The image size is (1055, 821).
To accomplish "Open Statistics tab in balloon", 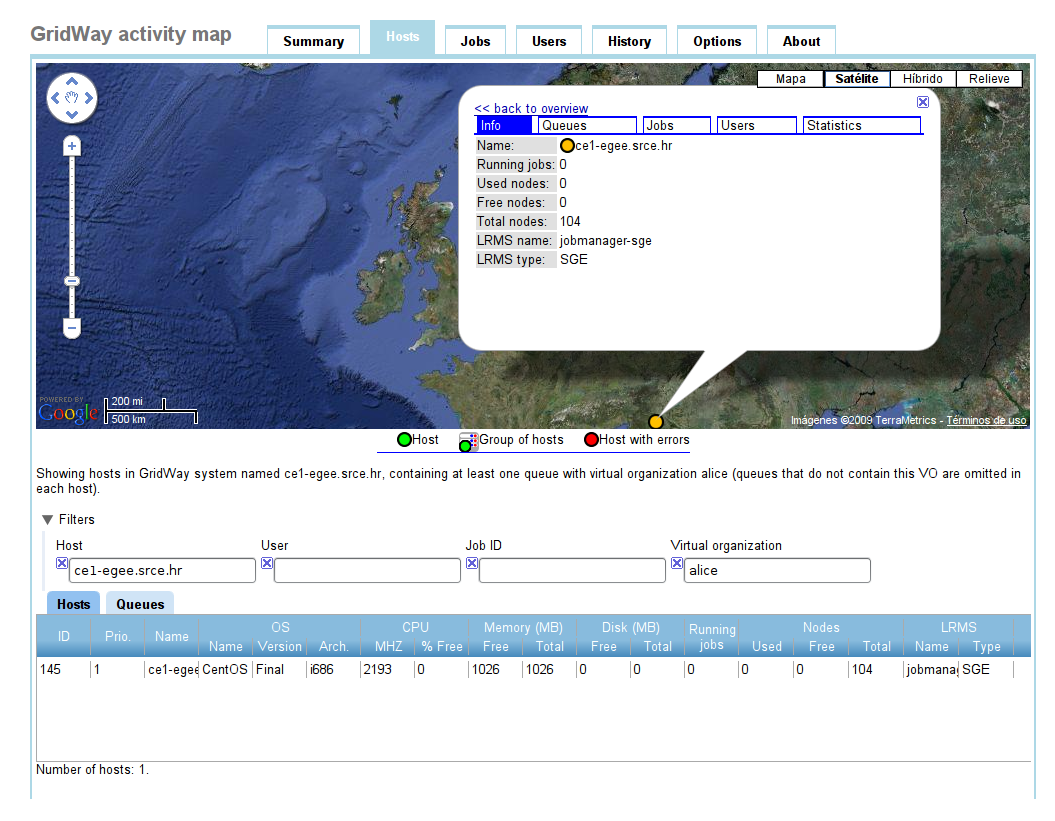I will point(861,125).
